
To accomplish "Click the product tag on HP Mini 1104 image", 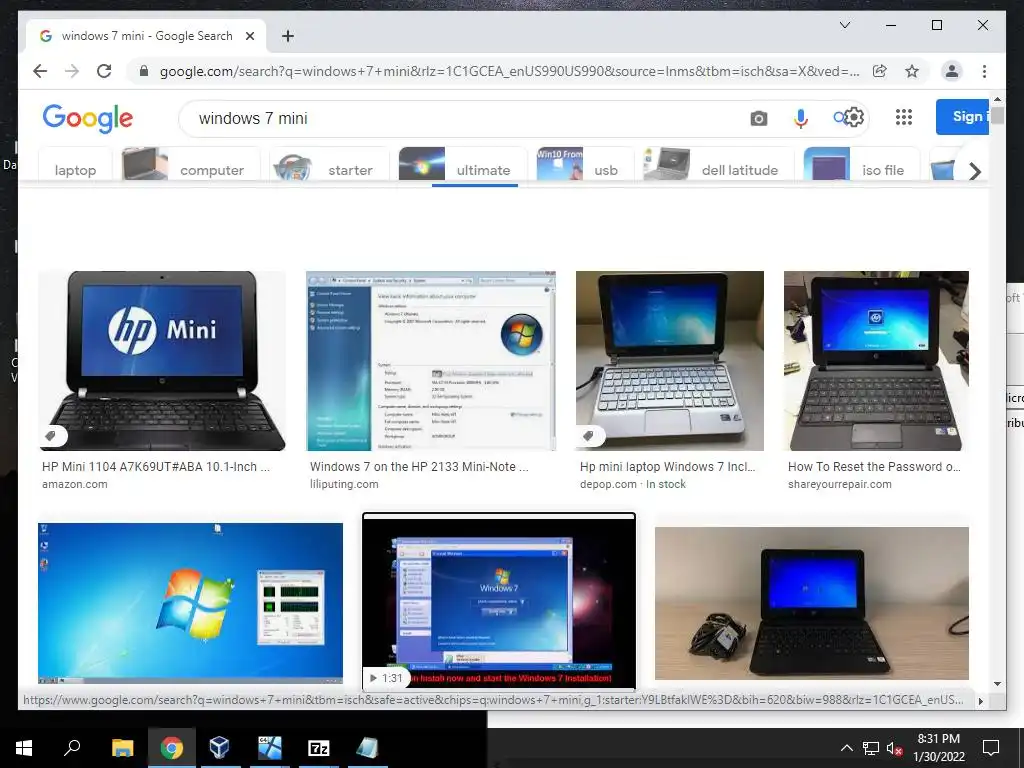I will tap(52, 436).
